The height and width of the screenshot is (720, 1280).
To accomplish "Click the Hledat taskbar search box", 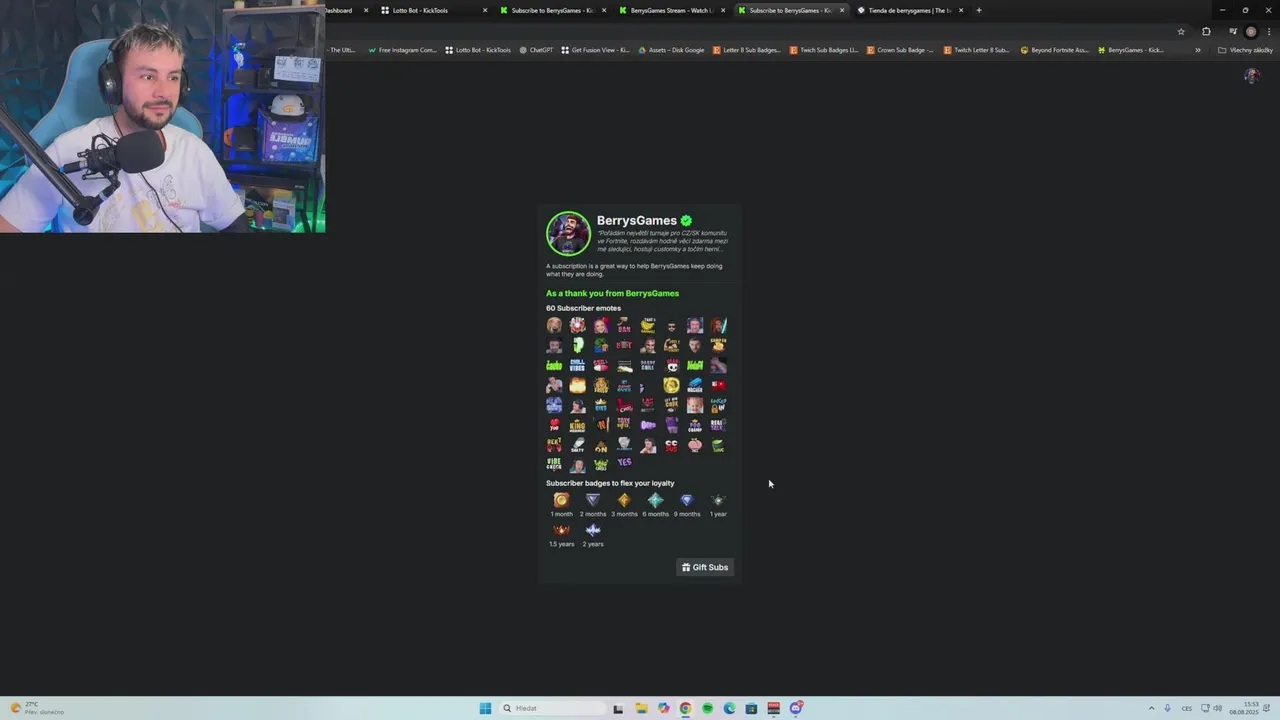I will click(x=552, y=708).
